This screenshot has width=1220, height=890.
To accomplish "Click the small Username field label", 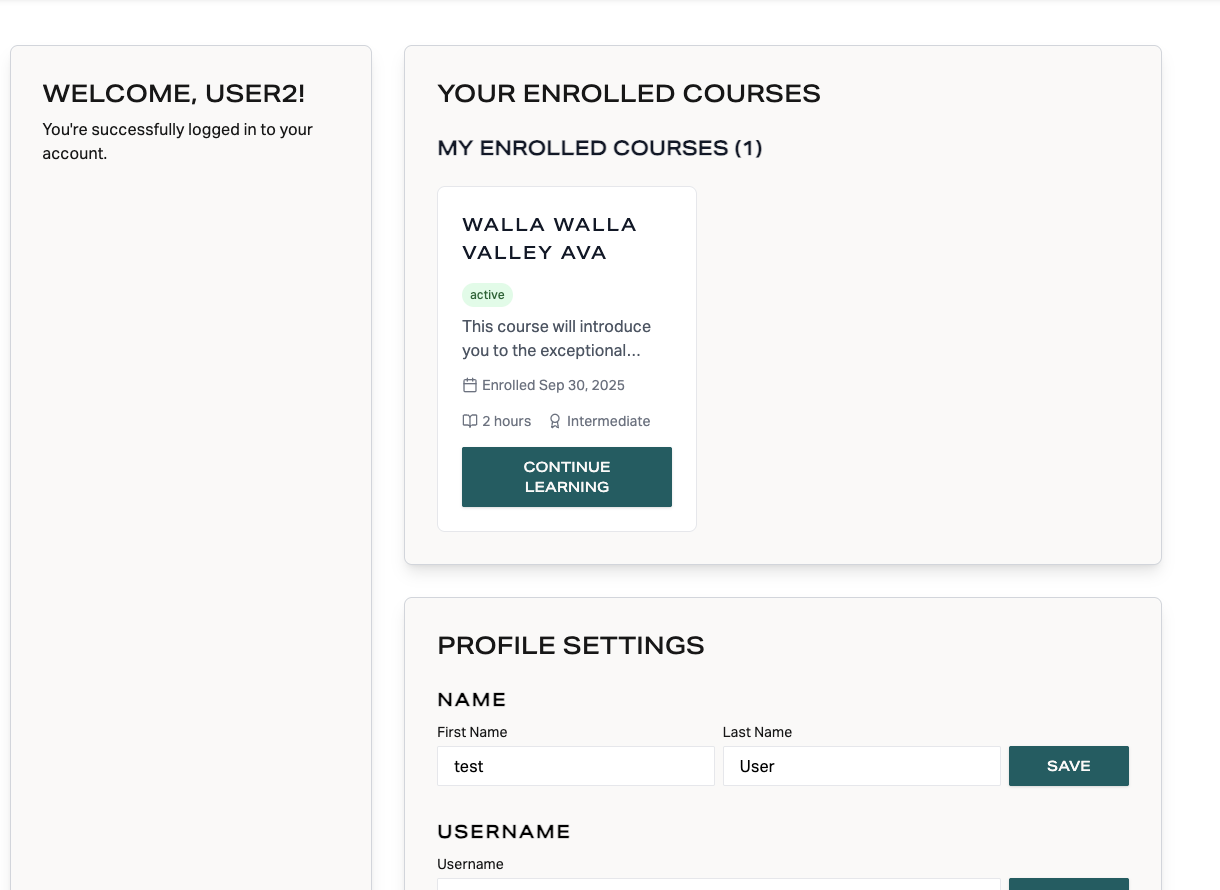I will [470, 864].
